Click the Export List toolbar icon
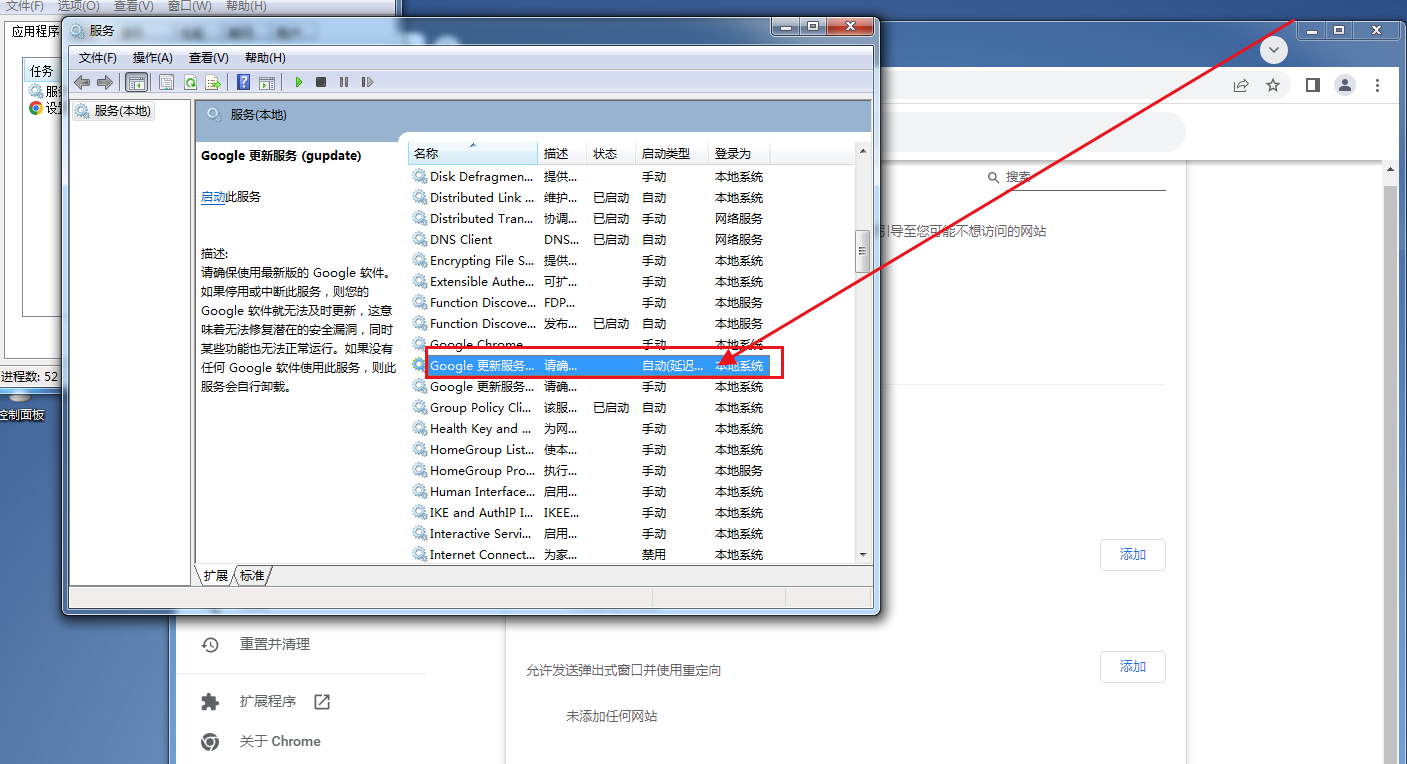 tap(212, 82)
